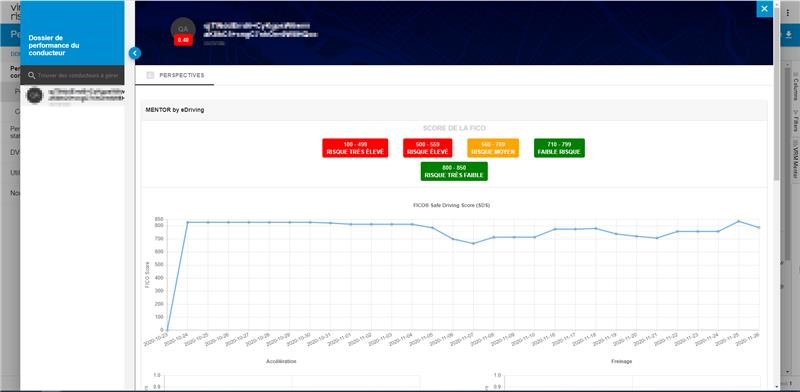This screenshot has width=800, height=392.
Task: Click the Accélération chart title
Action: [x=281, y=361]
